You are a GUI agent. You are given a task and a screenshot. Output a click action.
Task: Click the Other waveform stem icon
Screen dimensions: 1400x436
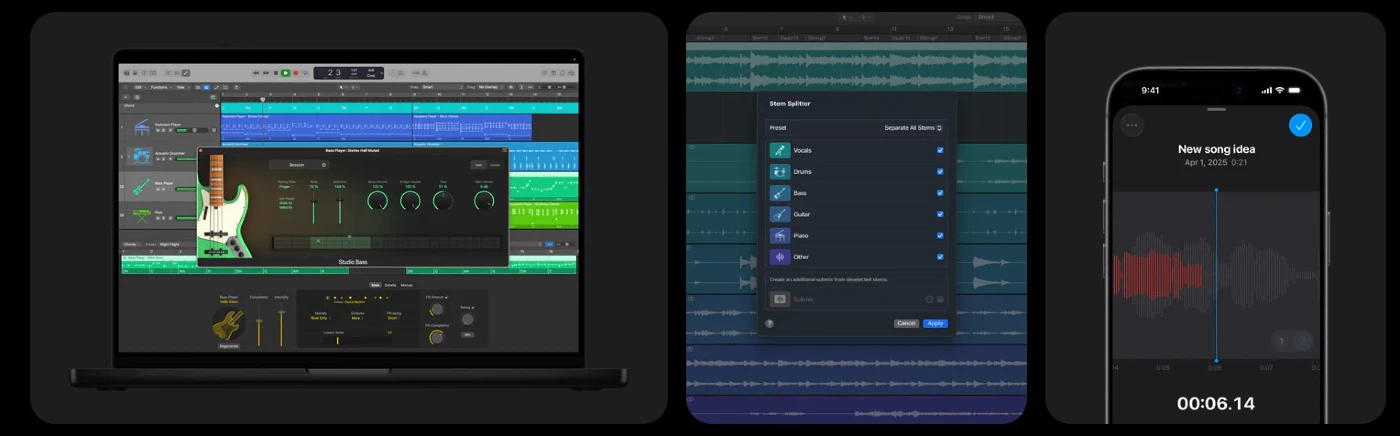(x=780, y=257)
